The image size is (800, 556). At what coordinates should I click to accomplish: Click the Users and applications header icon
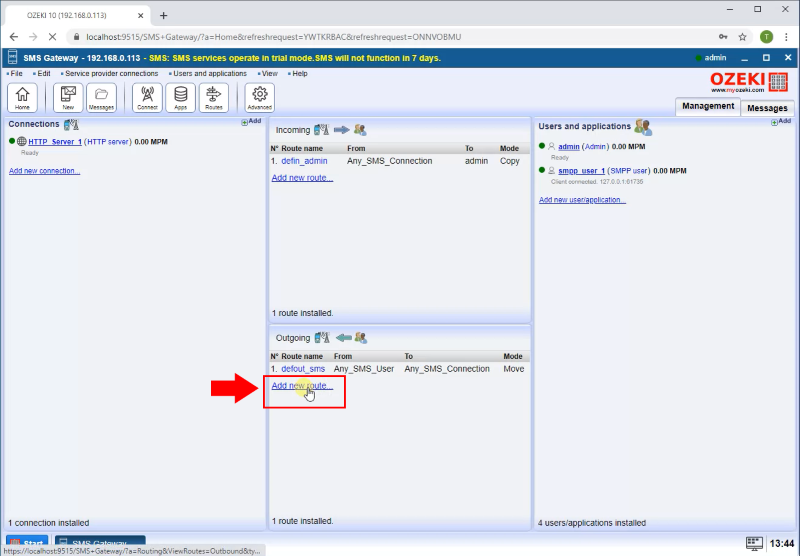coord(643,127)
